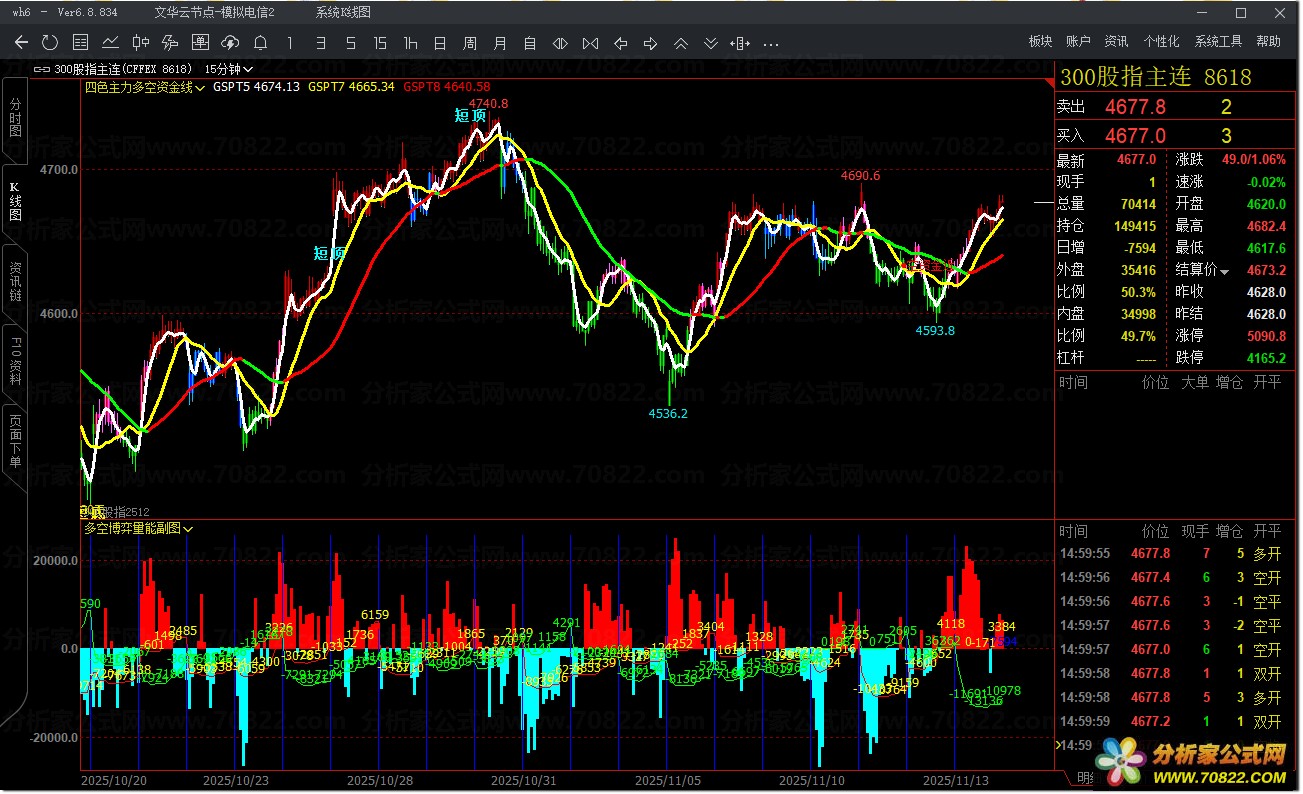This screenshot has height=794, width=1303.
Task: Switch to the 分时图 side tab
Action: pyautogui.click(x=15, y=118)
